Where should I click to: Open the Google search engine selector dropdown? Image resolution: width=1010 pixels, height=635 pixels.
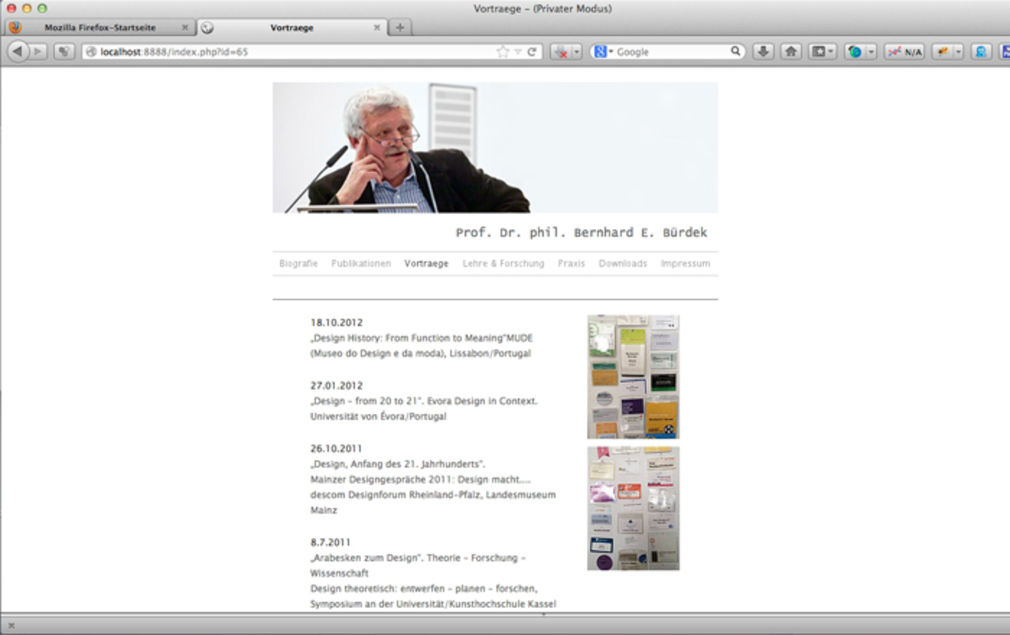click(603, 52)
